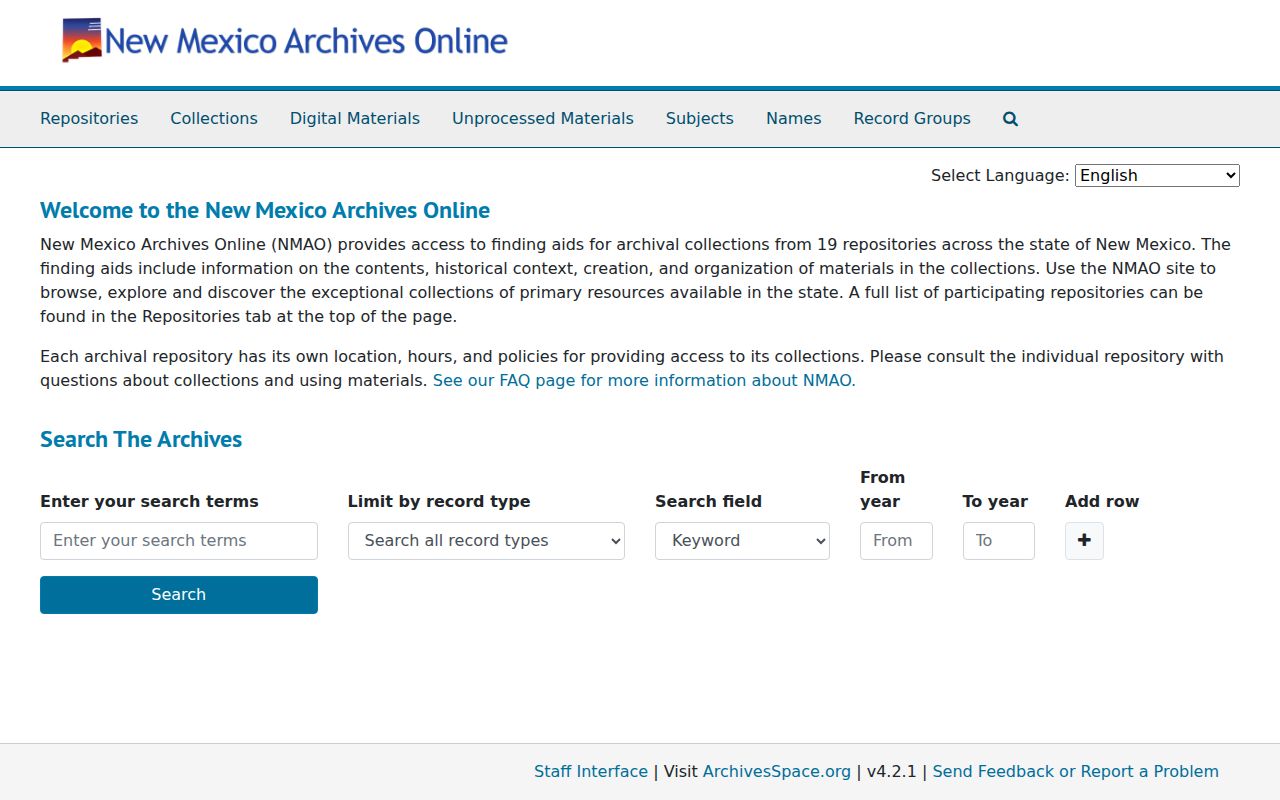Open the Limit by record type dropdown
Image resolution: width=1280 pixels, height=800 pixels.
point(486,541)
